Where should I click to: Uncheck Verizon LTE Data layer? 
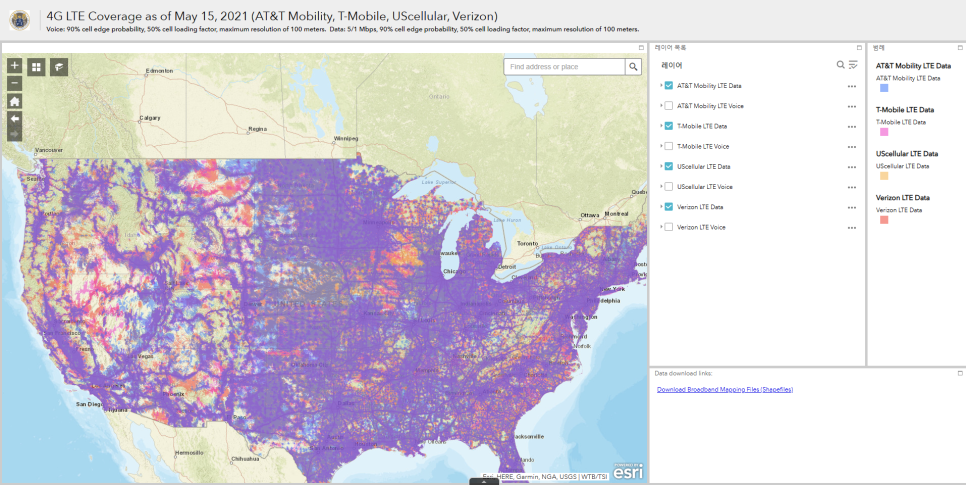[668, 207]
